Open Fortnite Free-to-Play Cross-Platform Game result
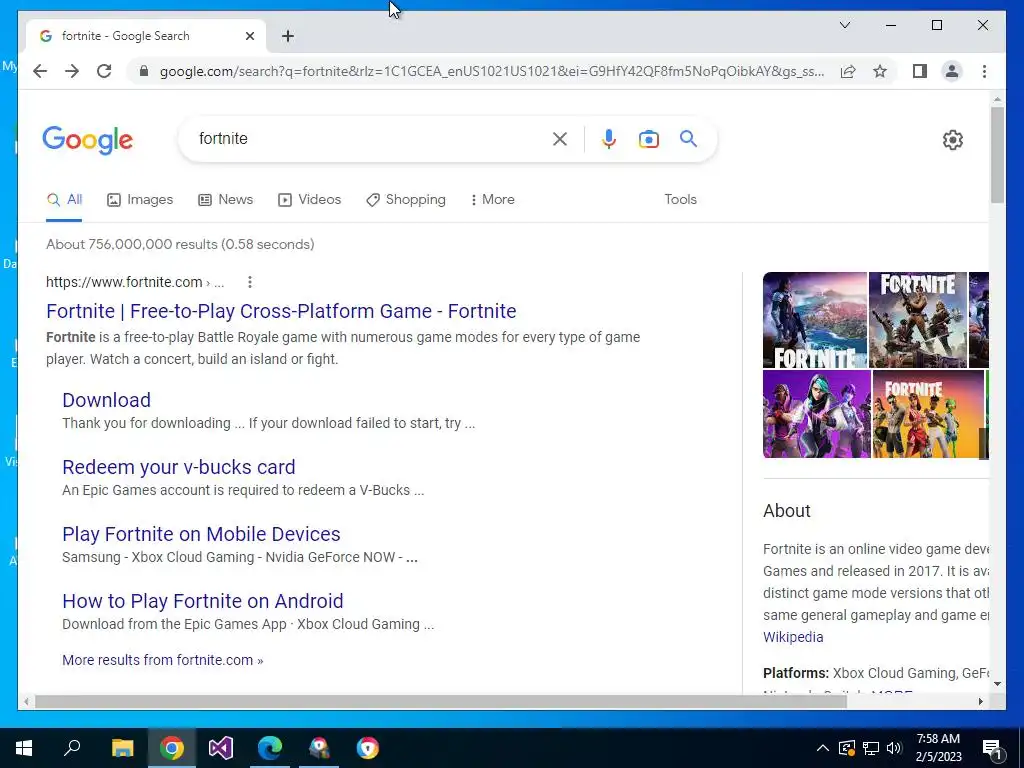The image size is (1024, 768). pos(281,311)
